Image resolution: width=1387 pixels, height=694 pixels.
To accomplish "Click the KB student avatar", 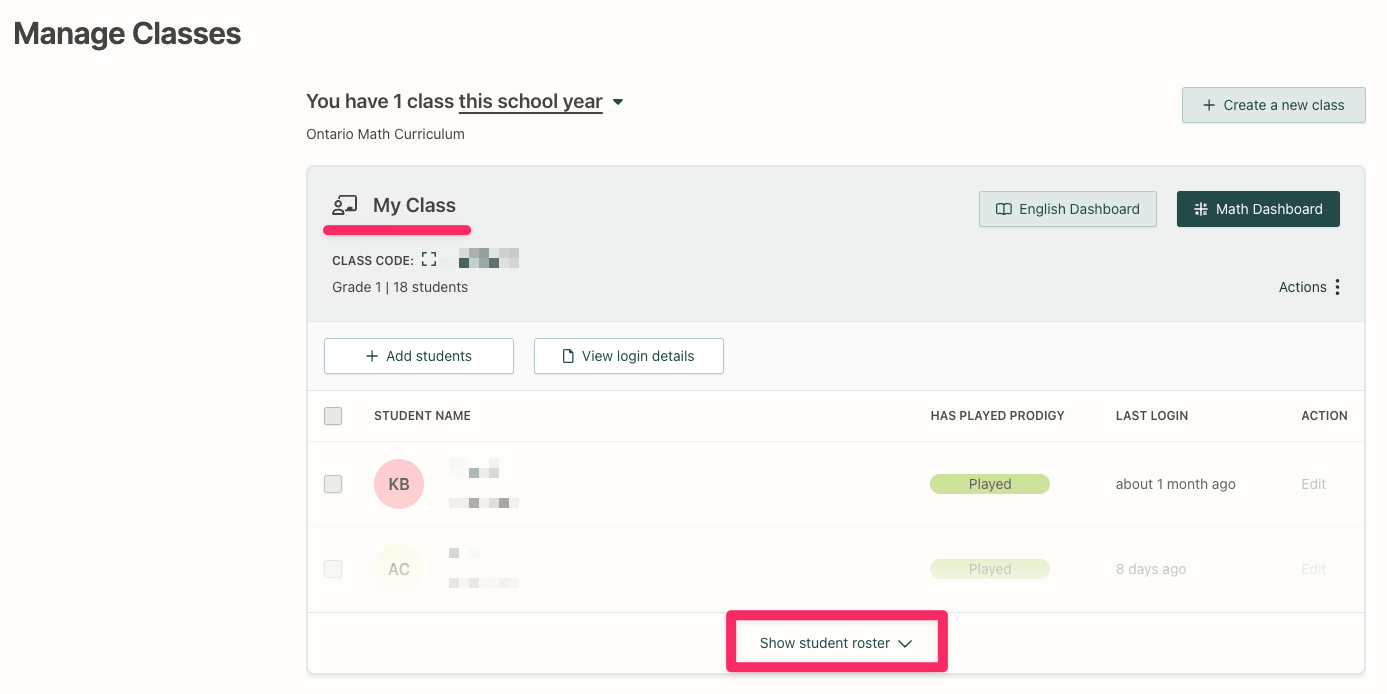I will (x=399, y=483).
